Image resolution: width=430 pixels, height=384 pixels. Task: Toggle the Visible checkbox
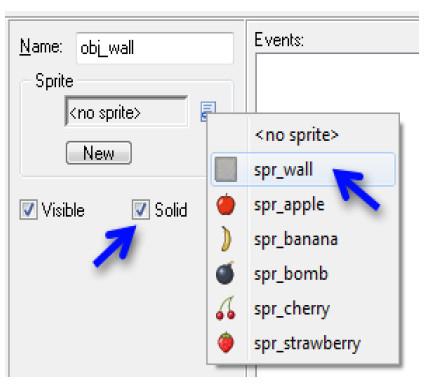point(28,209)
